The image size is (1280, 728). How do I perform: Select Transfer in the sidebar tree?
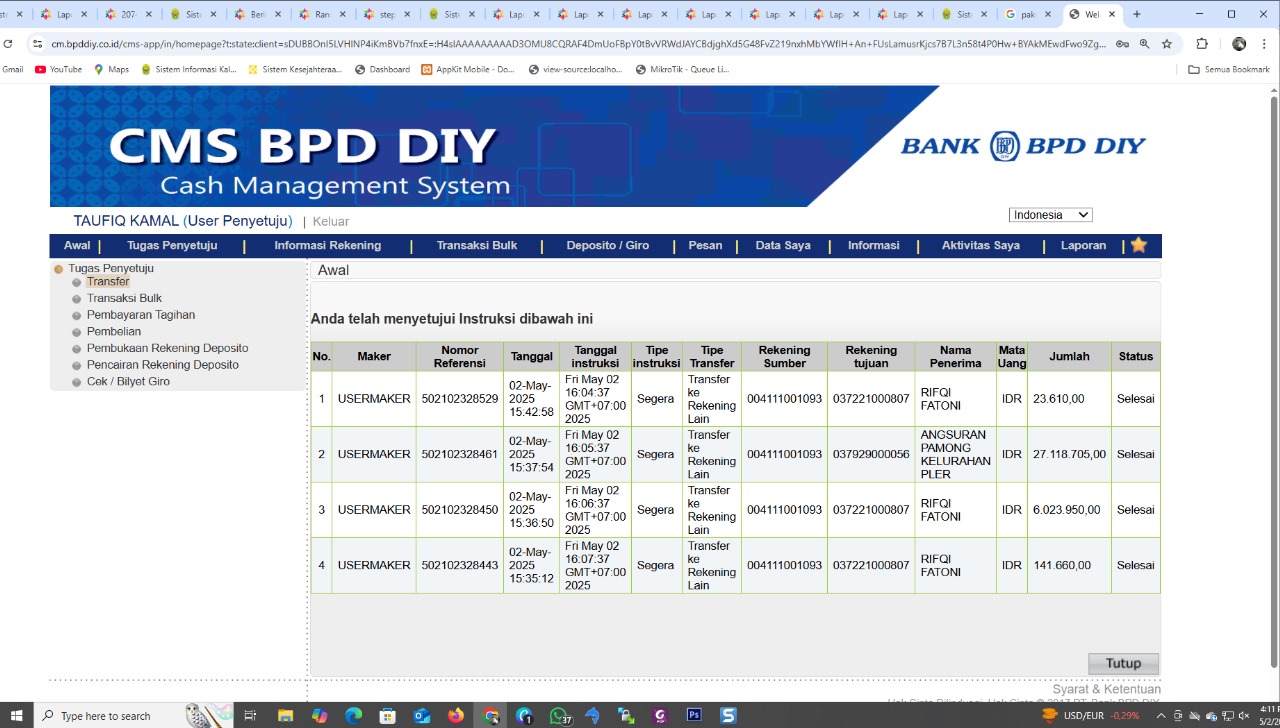(108, 282)
